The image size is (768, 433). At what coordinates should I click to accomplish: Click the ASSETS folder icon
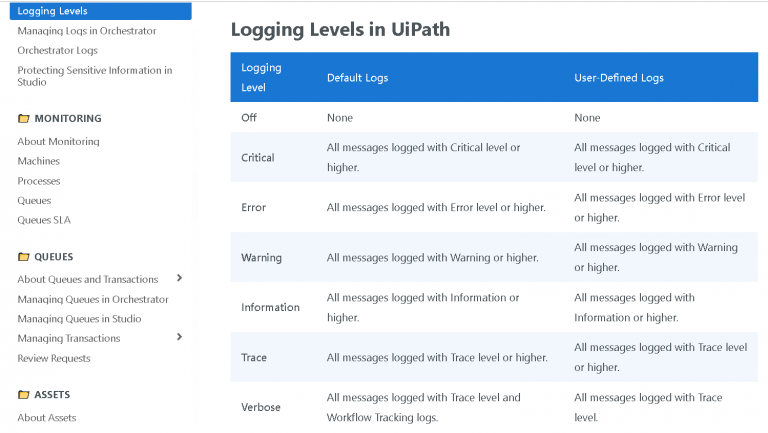point(24,395)
